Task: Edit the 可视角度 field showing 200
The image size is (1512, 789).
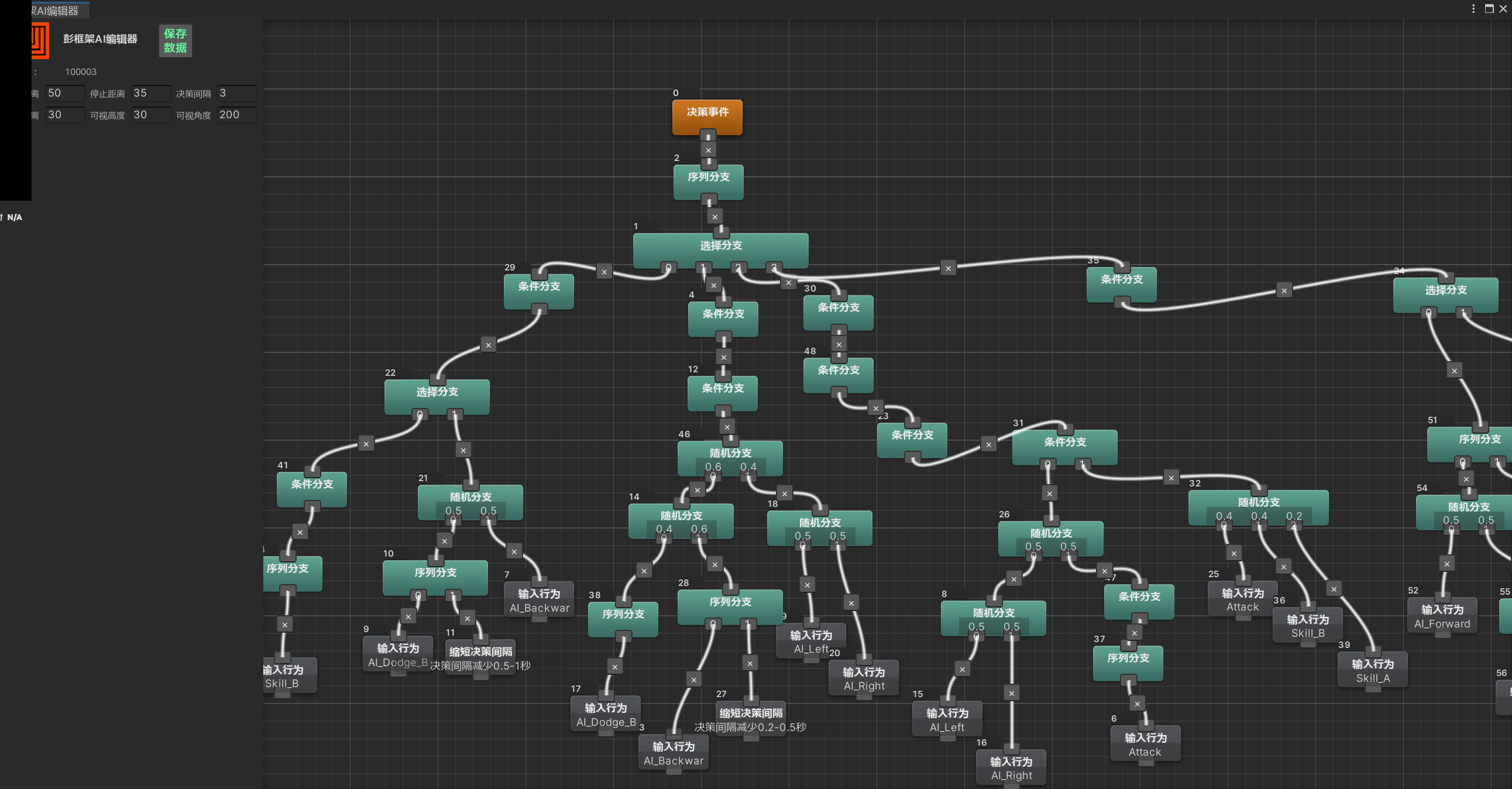Action: click(x=236, y=115)
